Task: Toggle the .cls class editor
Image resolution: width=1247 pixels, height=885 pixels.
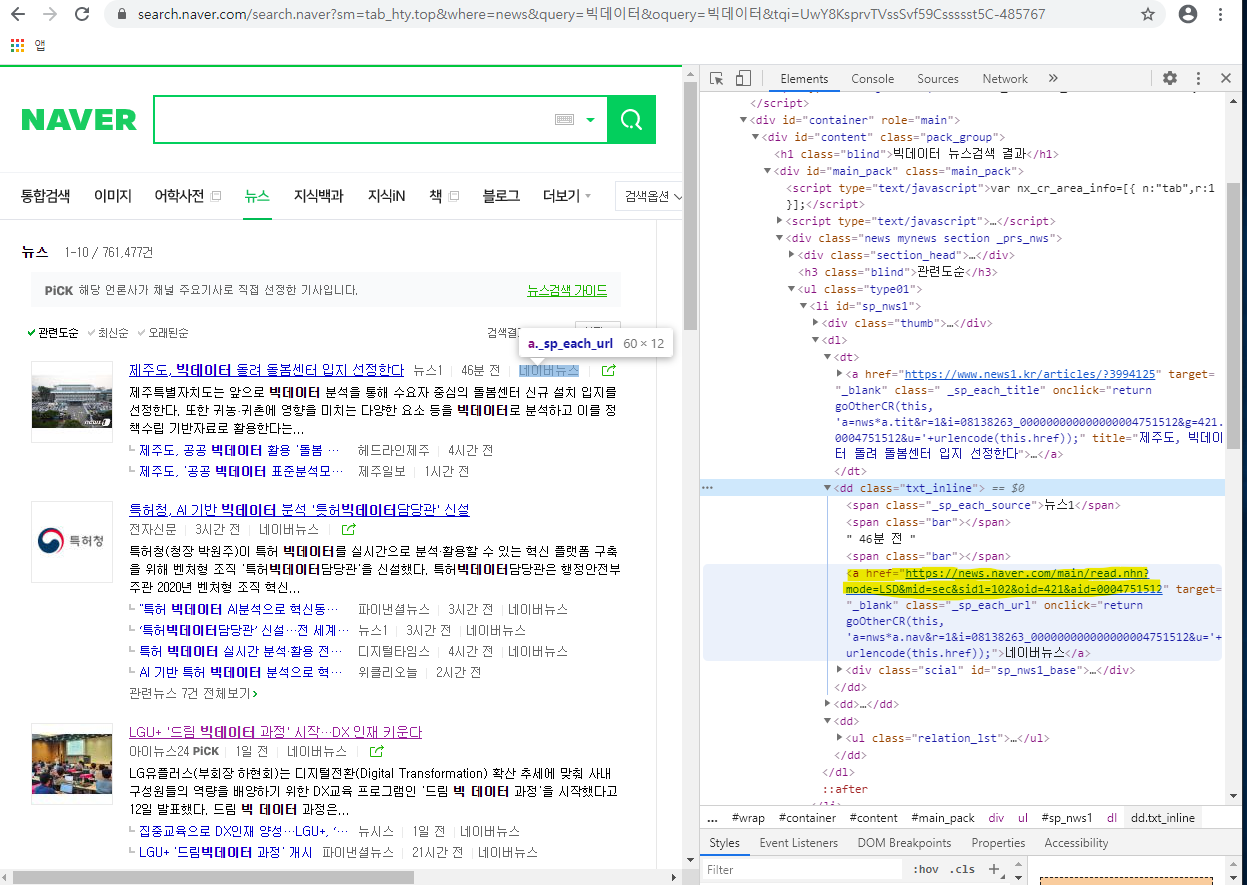Action: (x=961, y=869)
